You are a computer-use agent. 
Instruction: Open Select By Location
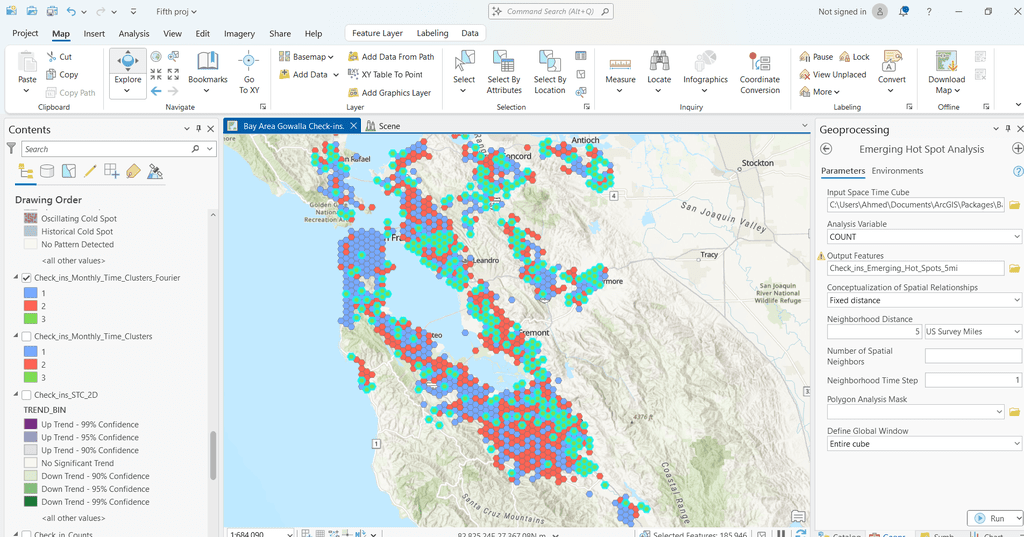549,72
